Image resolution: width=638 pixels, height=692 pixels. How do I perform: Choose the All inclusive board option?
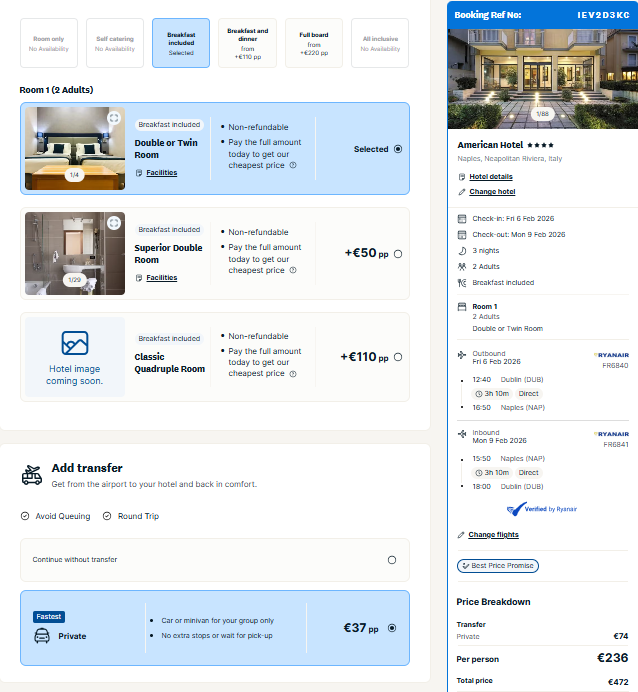pyautogui.click(x=380, y=43)
